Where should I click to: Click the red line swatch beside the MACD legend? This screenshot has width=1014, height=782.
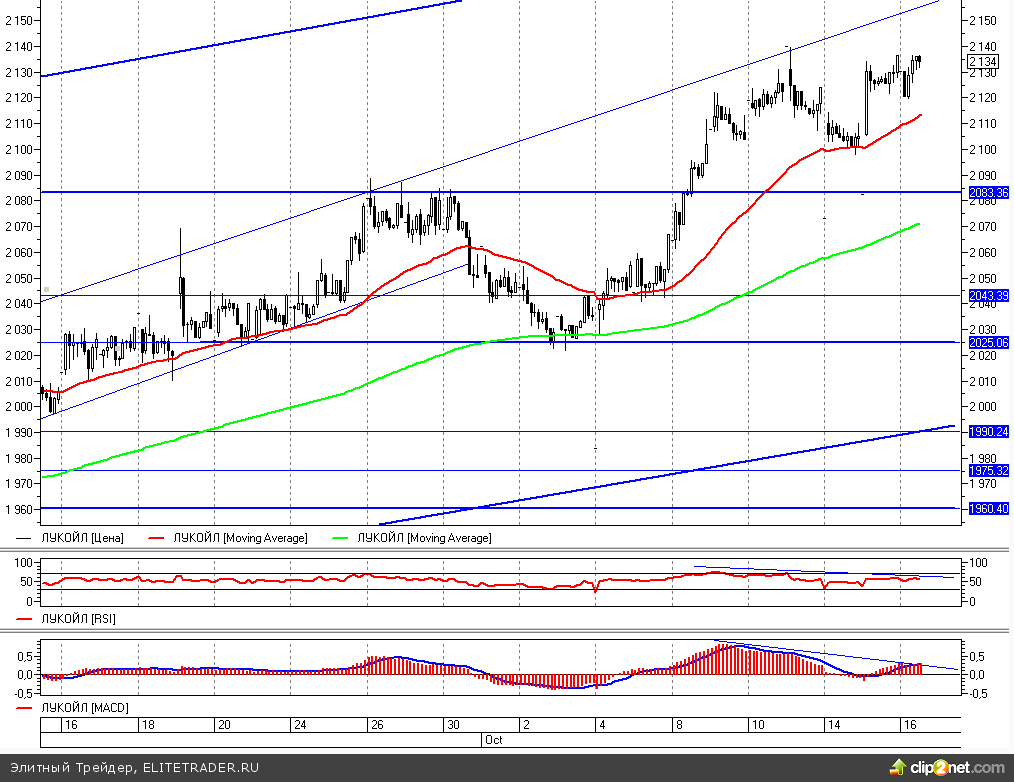25,708
